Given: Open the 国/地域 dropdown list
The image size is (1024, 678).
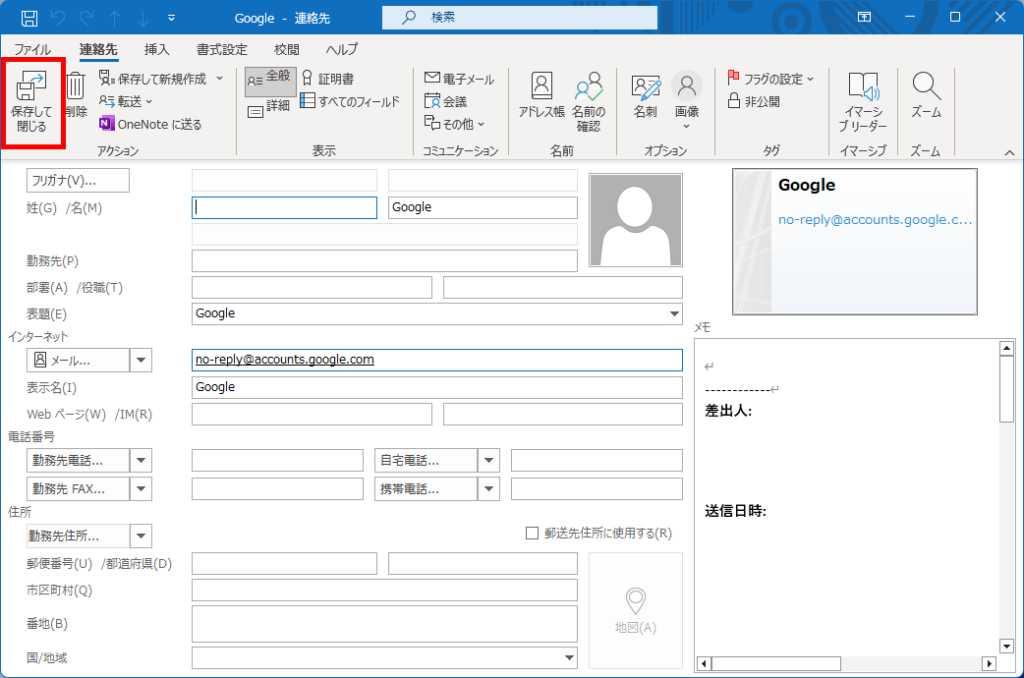Looking at the screenshot, I should (569, 658).
